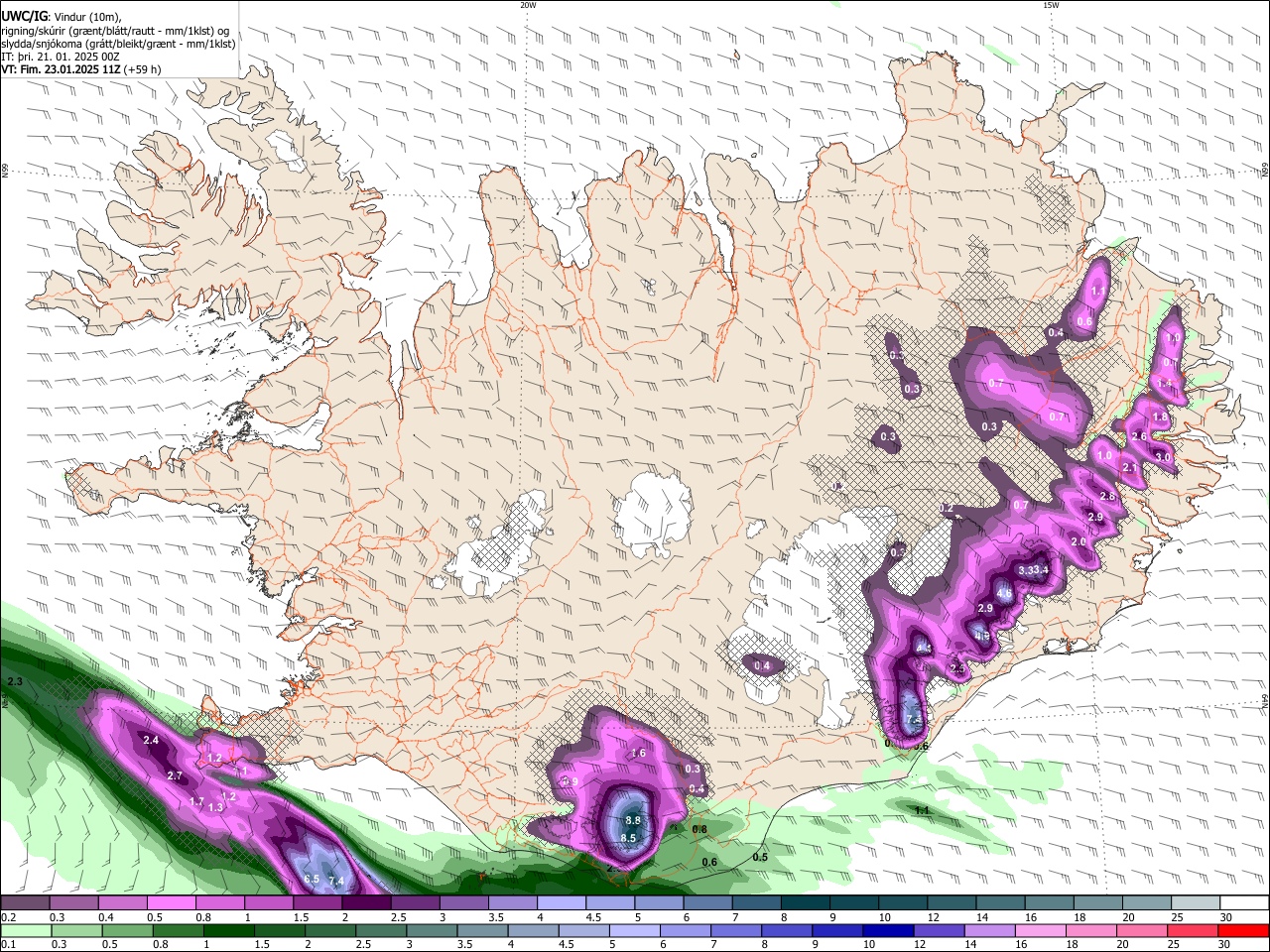1270x952 pixels.
Task: Click the 2.6 value on the east coast
Action: coord(1139,436)
